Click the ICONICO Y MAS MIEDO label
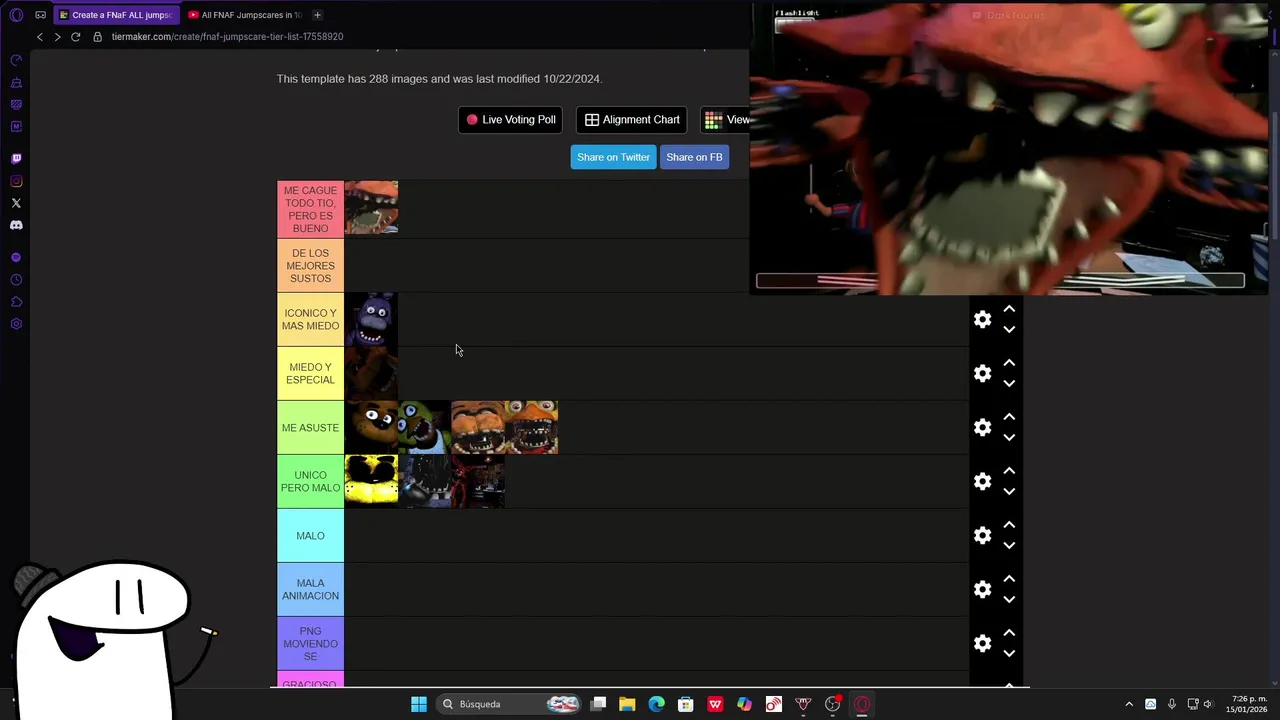Viewport: 1280px width, 720px height. pyautogui.click(x=310, y=319)
